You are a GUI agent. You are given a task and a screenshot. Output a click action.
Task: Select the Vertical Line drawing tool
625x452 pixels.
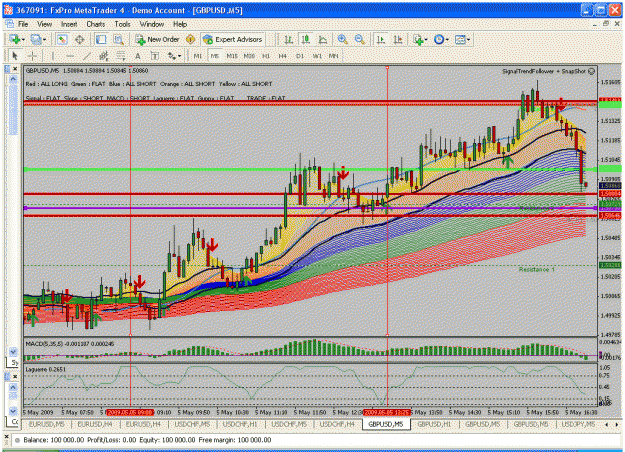53,56
